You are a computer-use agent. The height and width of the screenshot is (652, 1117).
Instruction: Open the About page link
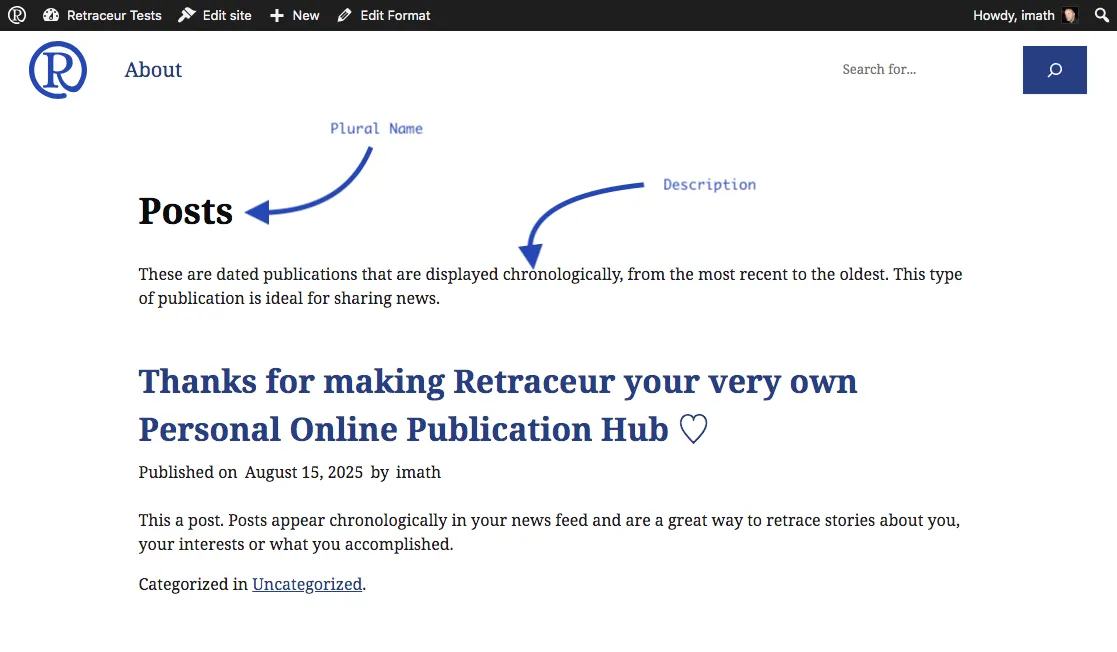pos(153,70)
